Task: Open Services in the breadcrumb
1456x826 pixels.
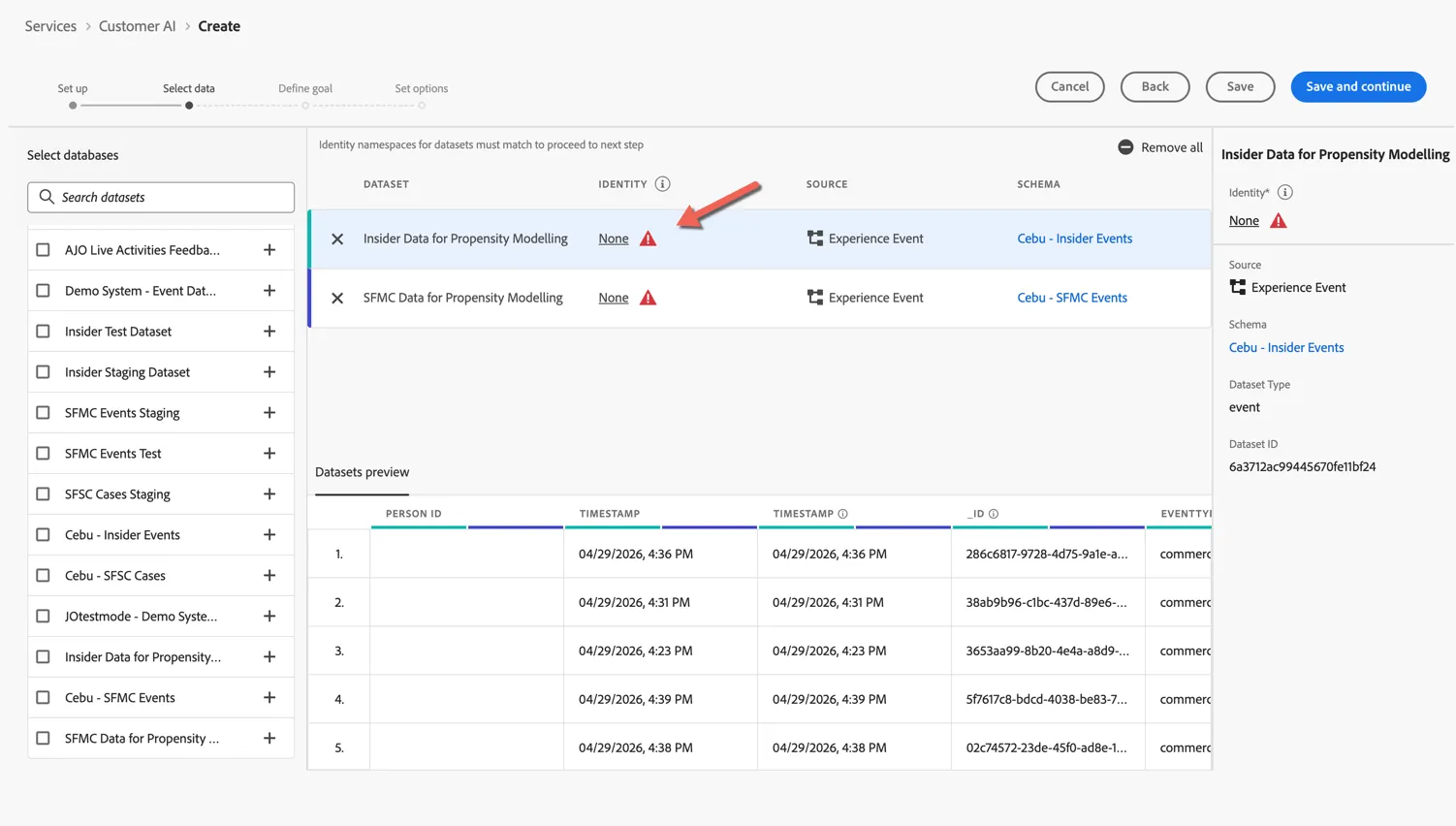Action: pyautogui.click(x=50, y=26)
